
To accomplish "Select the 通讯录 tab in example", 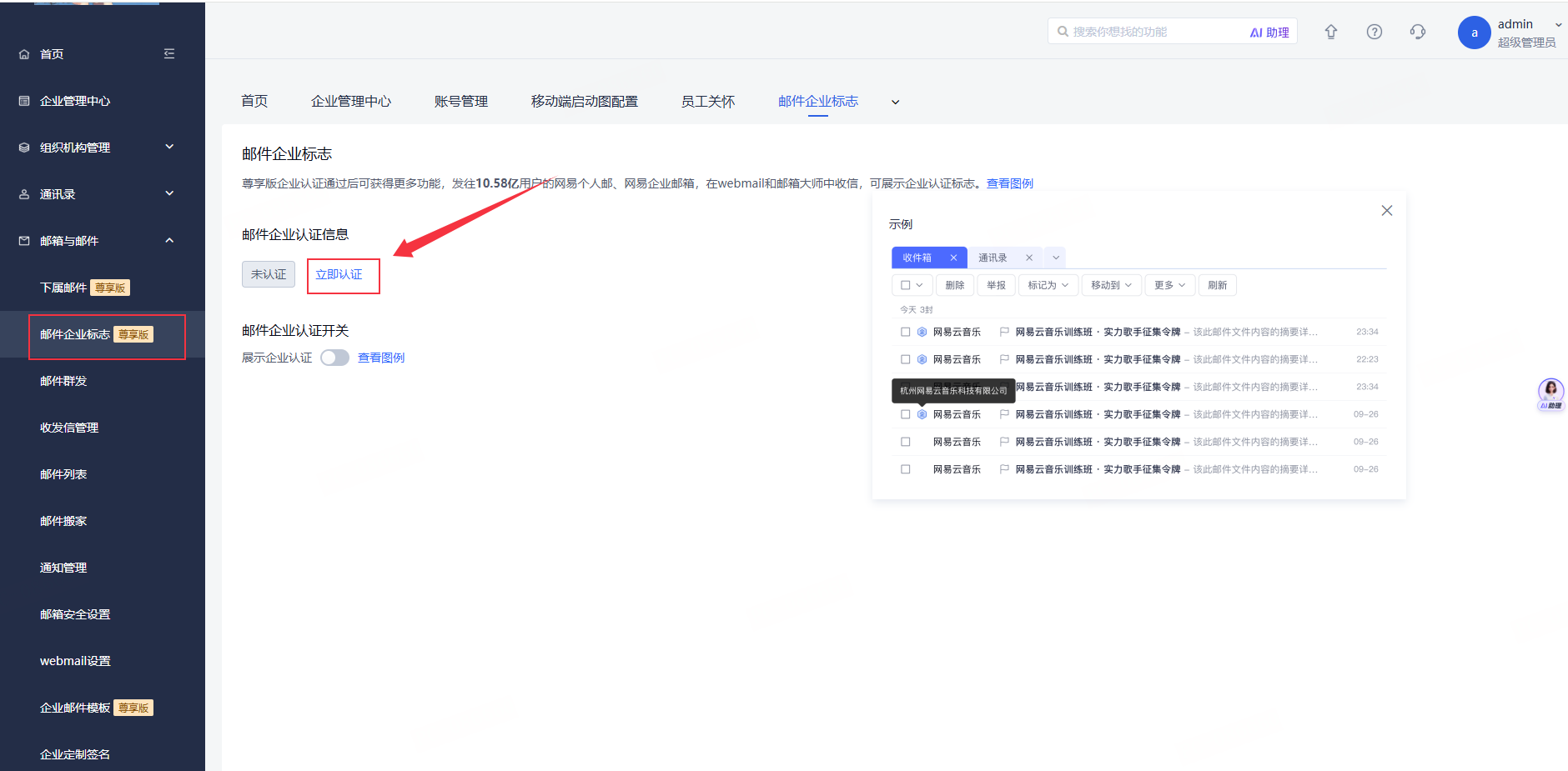I will (x=993, y=258).
